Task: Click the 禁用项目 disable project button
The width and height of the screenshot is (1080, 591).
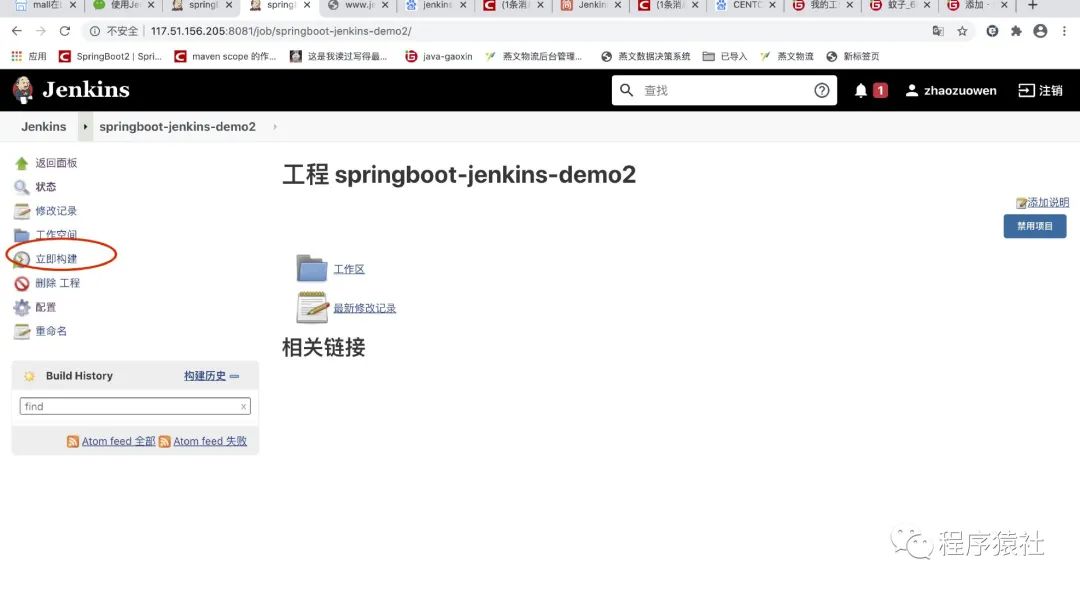Action: 1035,226
